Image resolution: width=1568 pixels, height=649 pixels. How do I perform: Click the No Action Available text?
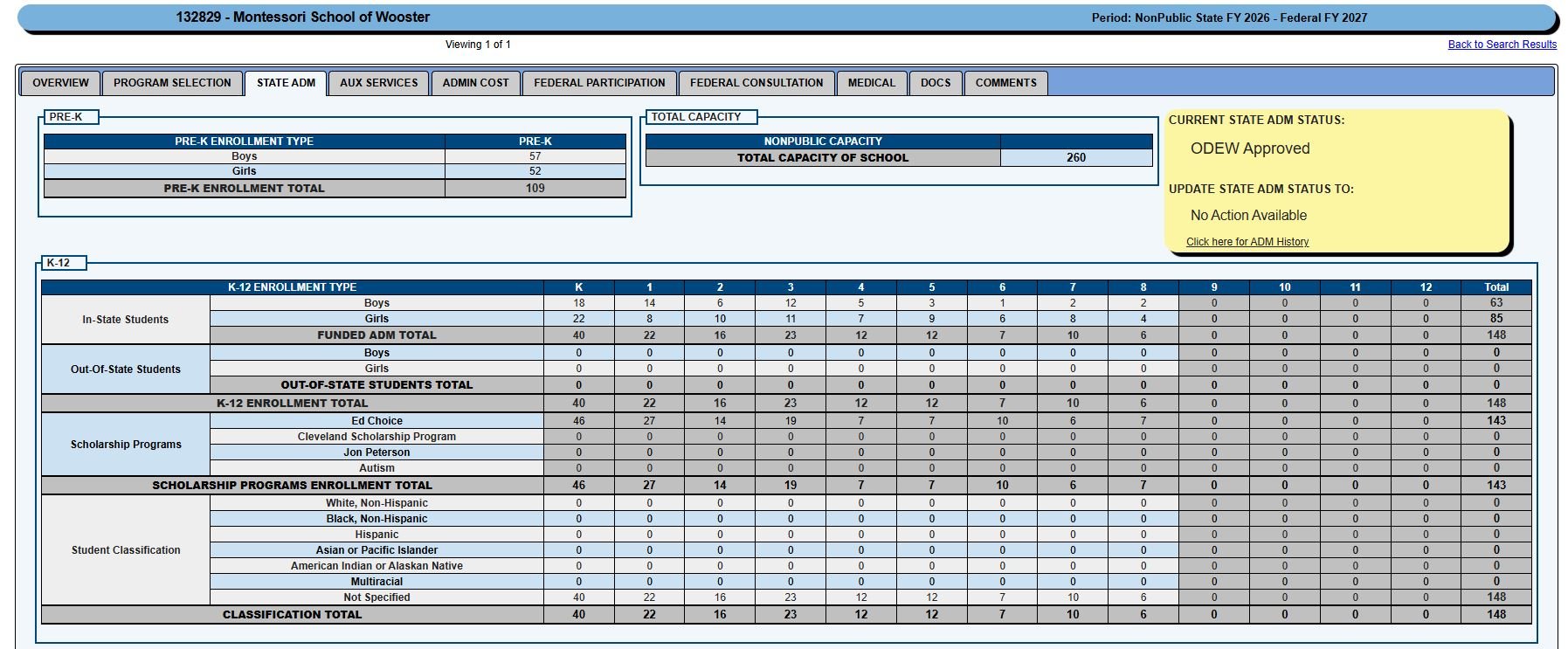tap(1248, 216)
